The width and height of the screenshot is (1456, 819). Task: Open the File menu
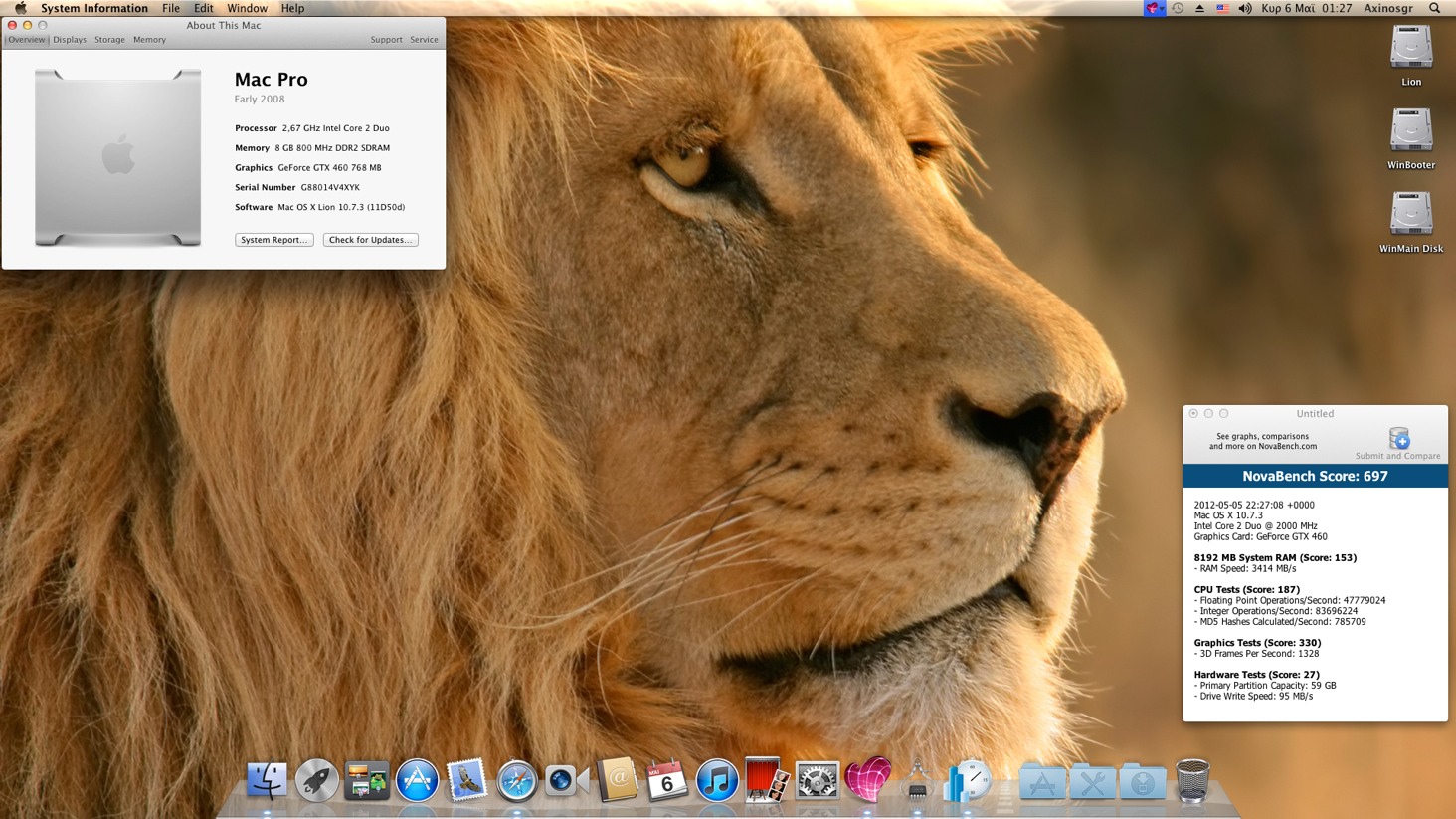pos(171,8)
